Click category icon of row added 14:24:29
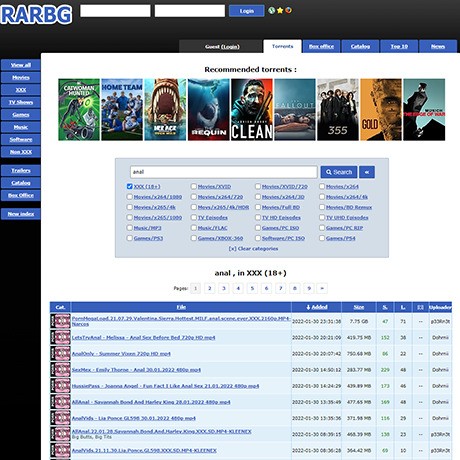 [x=60, y=386]
